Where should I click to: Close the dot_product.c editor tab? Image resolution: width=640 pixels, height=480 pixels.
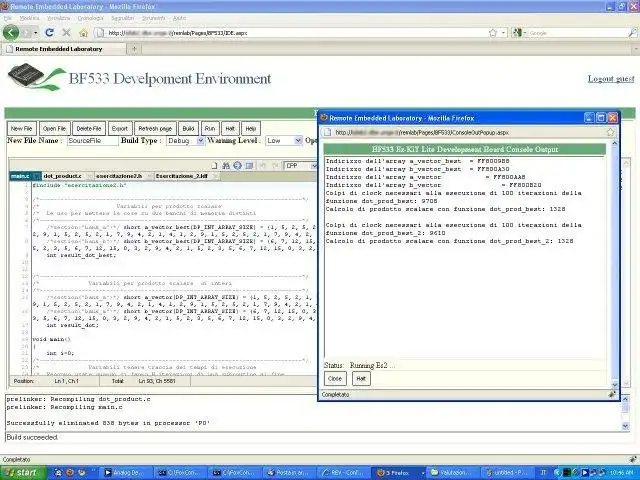tap(89, 176)
